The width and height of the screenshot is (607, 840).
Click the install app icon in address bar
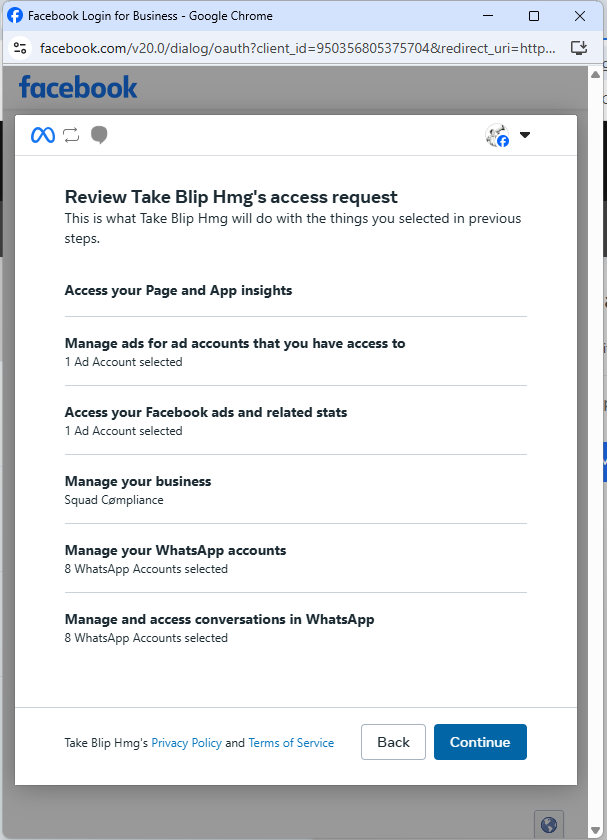point(578,48)
